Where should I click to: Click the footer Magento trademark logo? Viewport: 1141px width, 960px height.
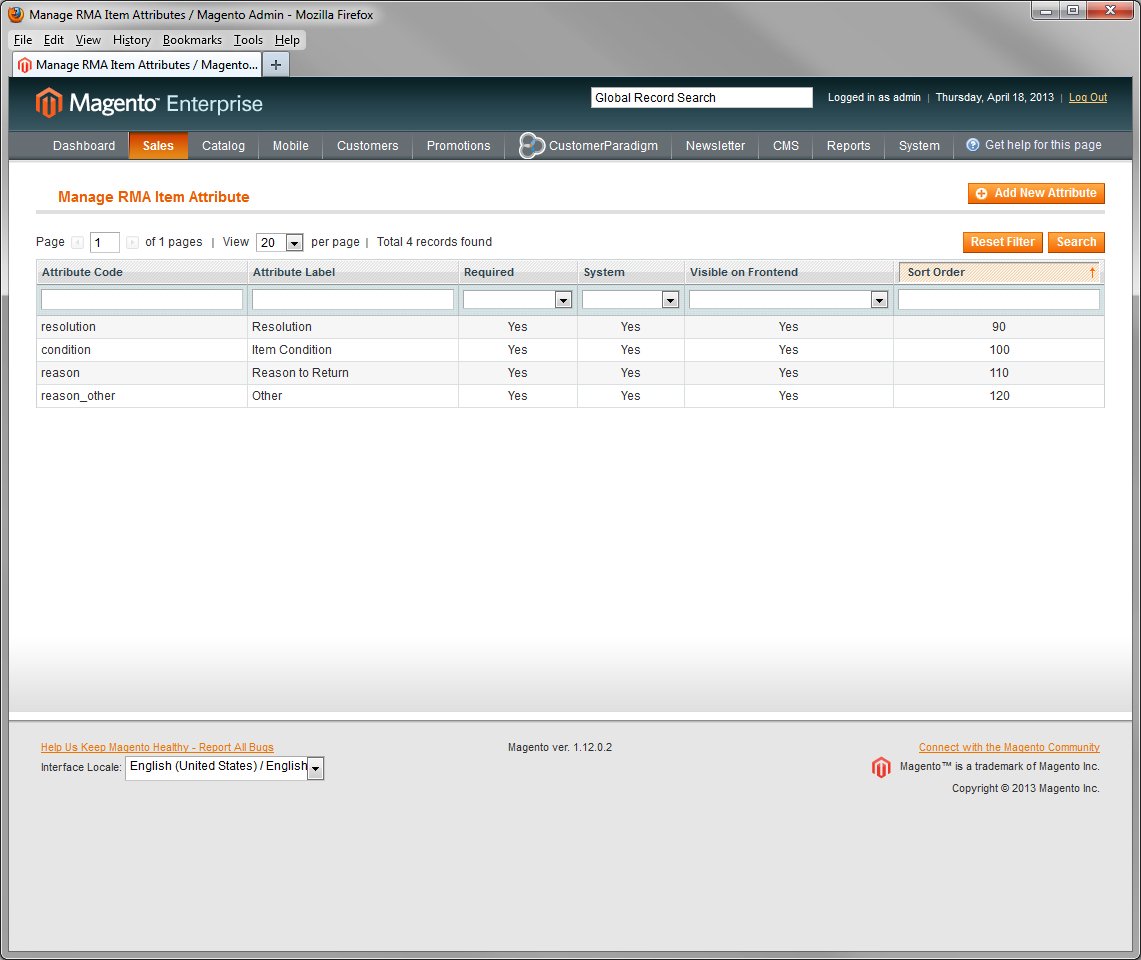(x=880, y=767)
